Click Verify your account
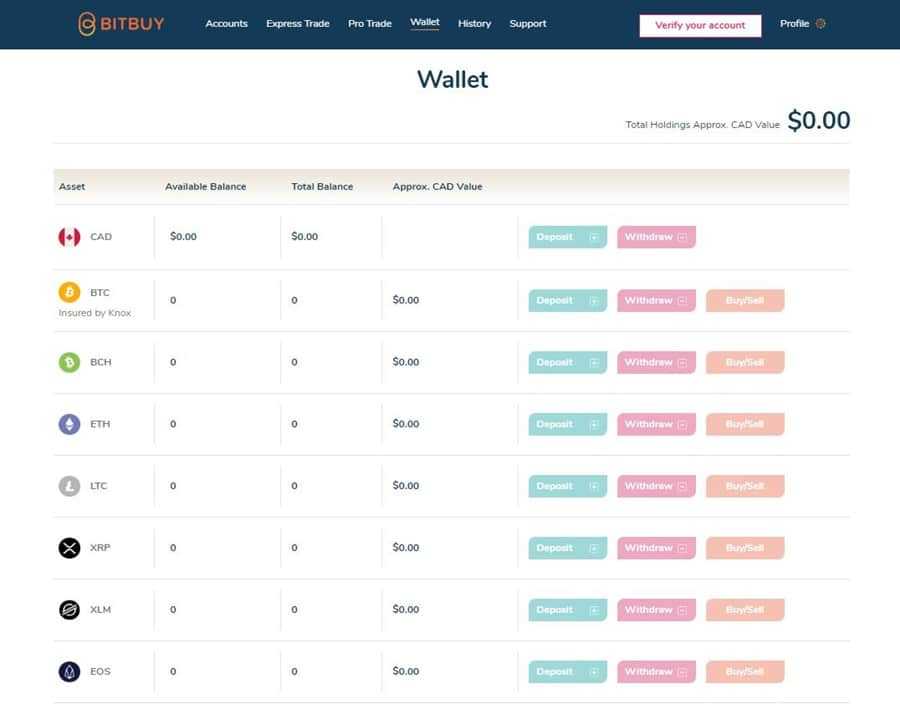Screen dimensions: 900x719 click(x=701, y=25)
